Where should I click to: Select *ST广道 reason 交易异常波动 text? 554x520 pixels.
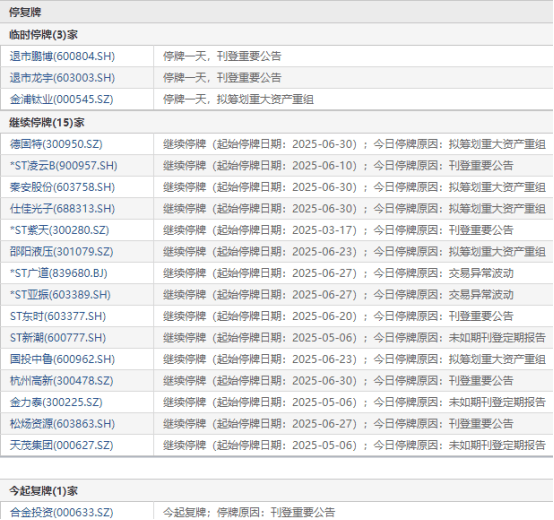click(481, 273)
